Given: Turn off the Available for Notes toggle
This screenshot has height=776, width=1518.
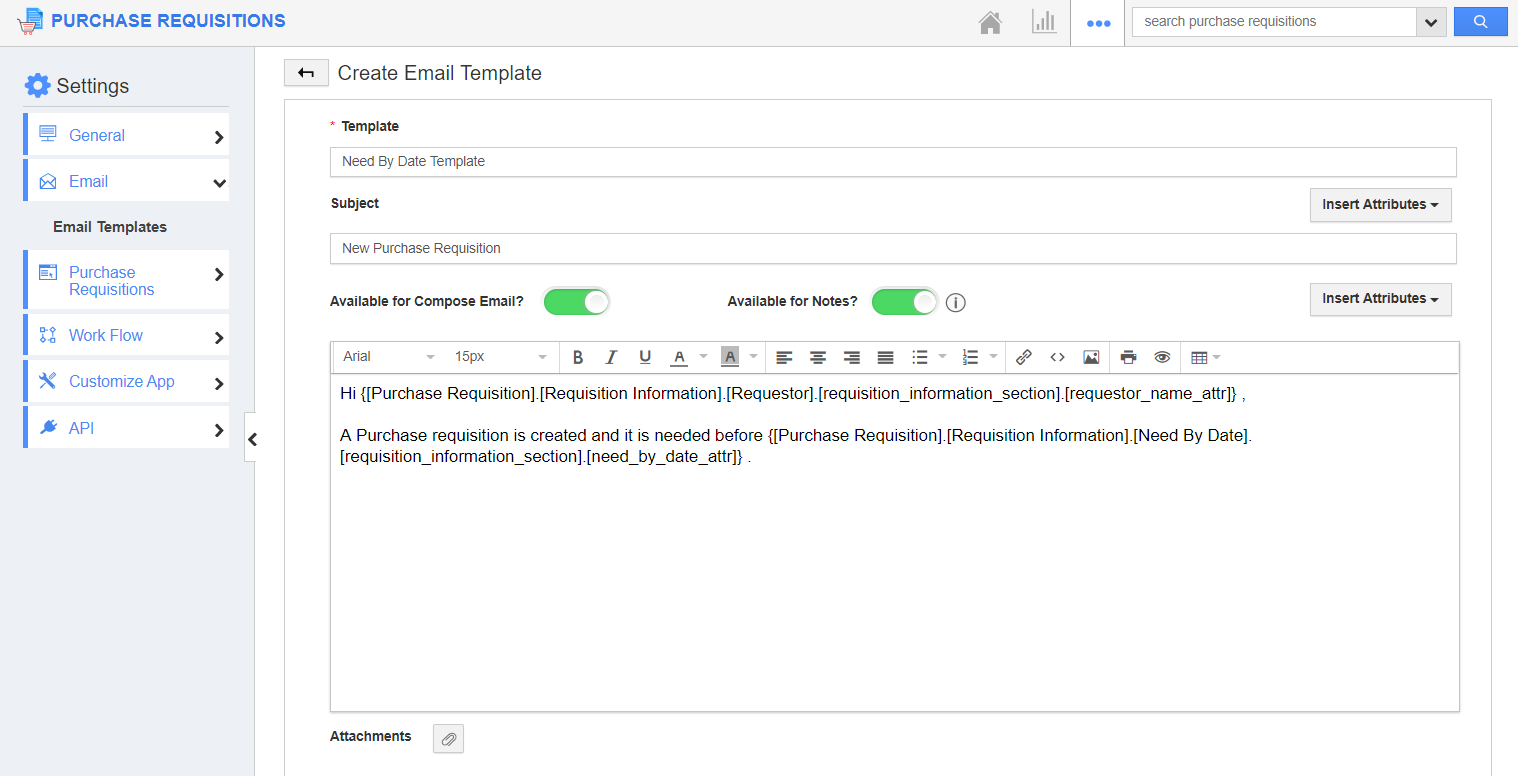Looking at the screenshot, I should pyautogui.click(x=904, y=301).
